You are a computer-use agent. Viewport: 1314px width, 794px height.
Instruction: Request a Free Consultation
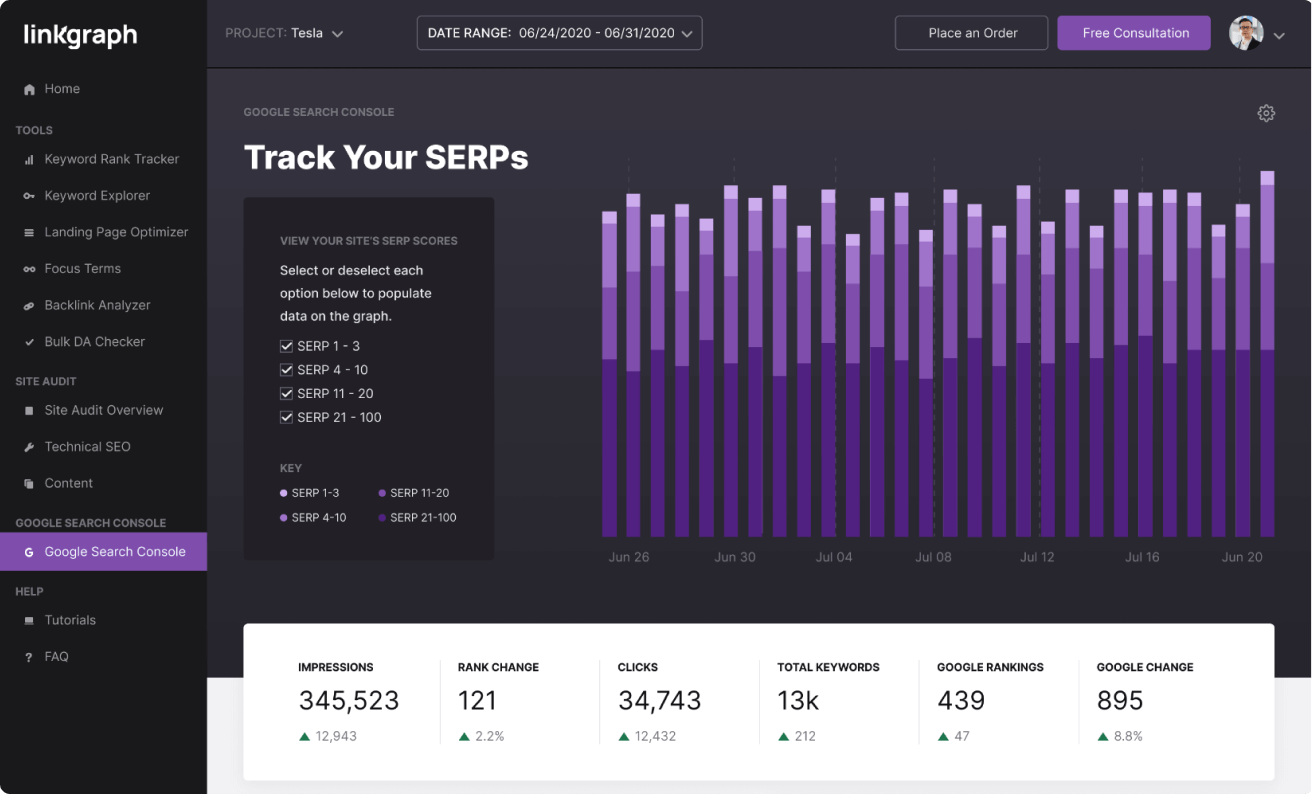(1133, 32)
